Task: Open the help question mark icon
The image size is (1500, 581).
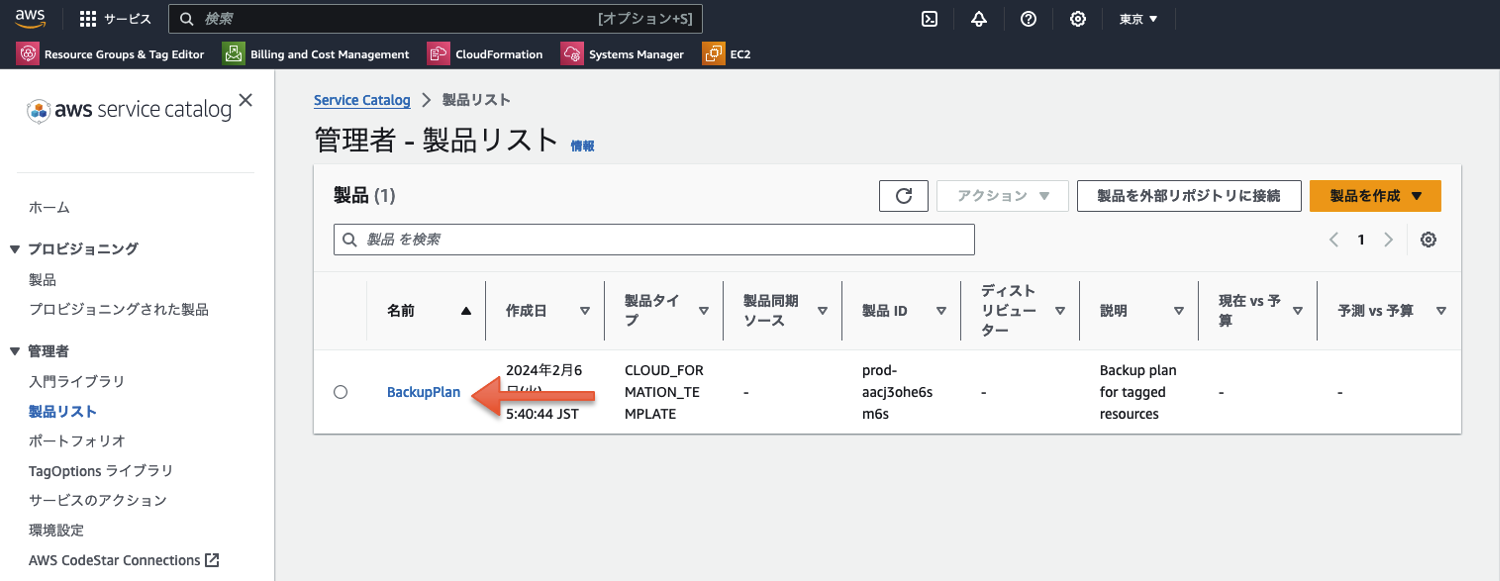Action: (1028, 18)
